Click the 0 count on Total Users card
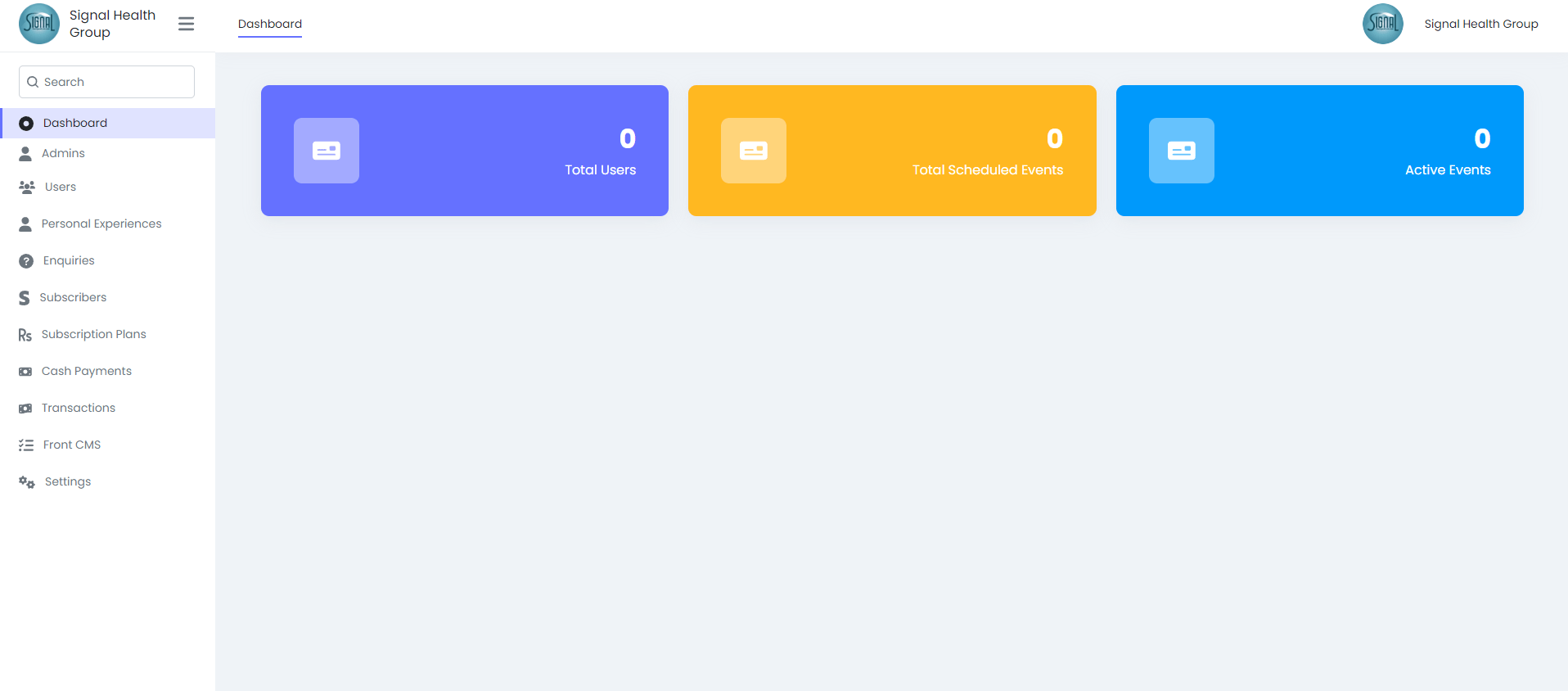The width and height of the screenshot is (1568, 691). click(628, 138)
